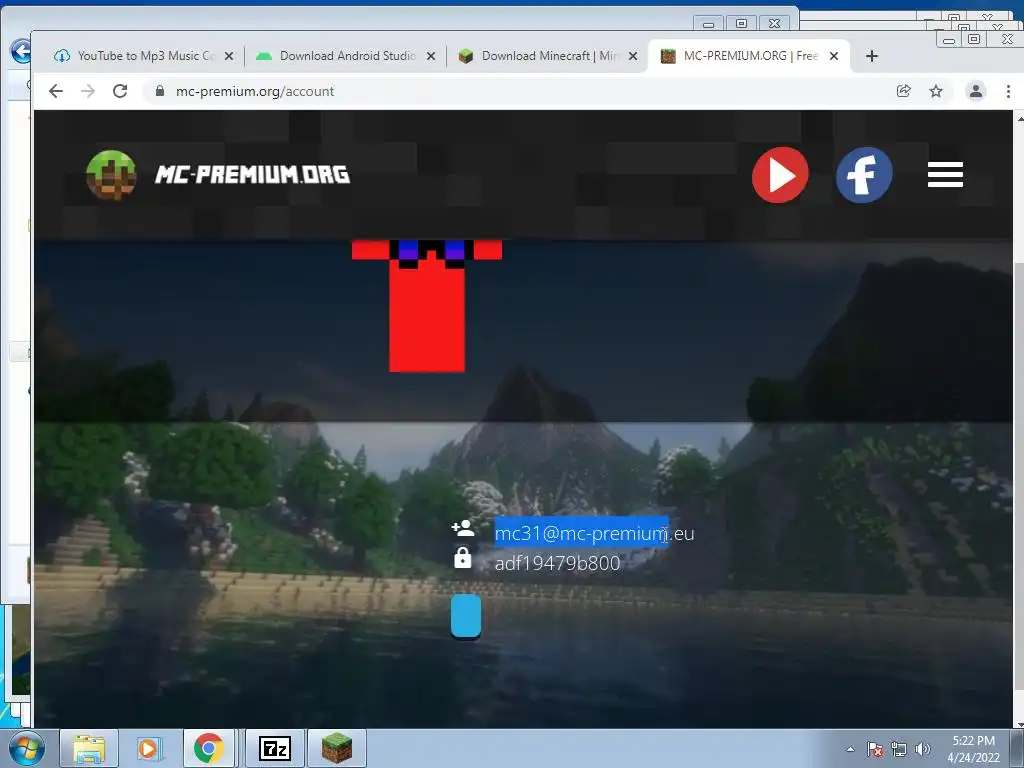Viewport: 1024px width, 768px height.
Task: Open the volume speaker icon
Action: coord(923,749)
